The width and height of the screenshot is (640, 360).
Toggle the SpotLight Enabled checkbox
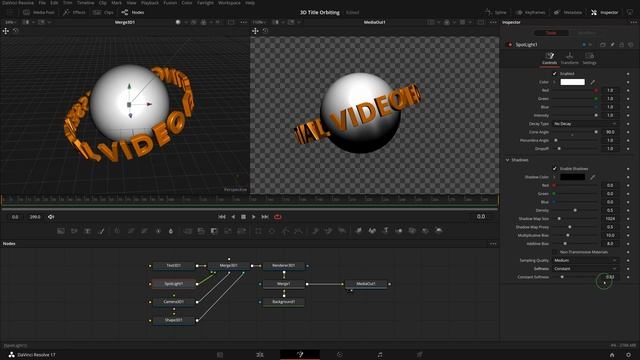554,73
